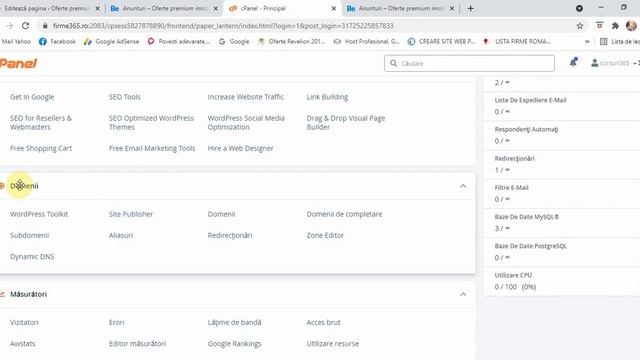Click Liste De Expediere E-Mail statistic
This screenshot has width=640, height=360.
point(530,100)
